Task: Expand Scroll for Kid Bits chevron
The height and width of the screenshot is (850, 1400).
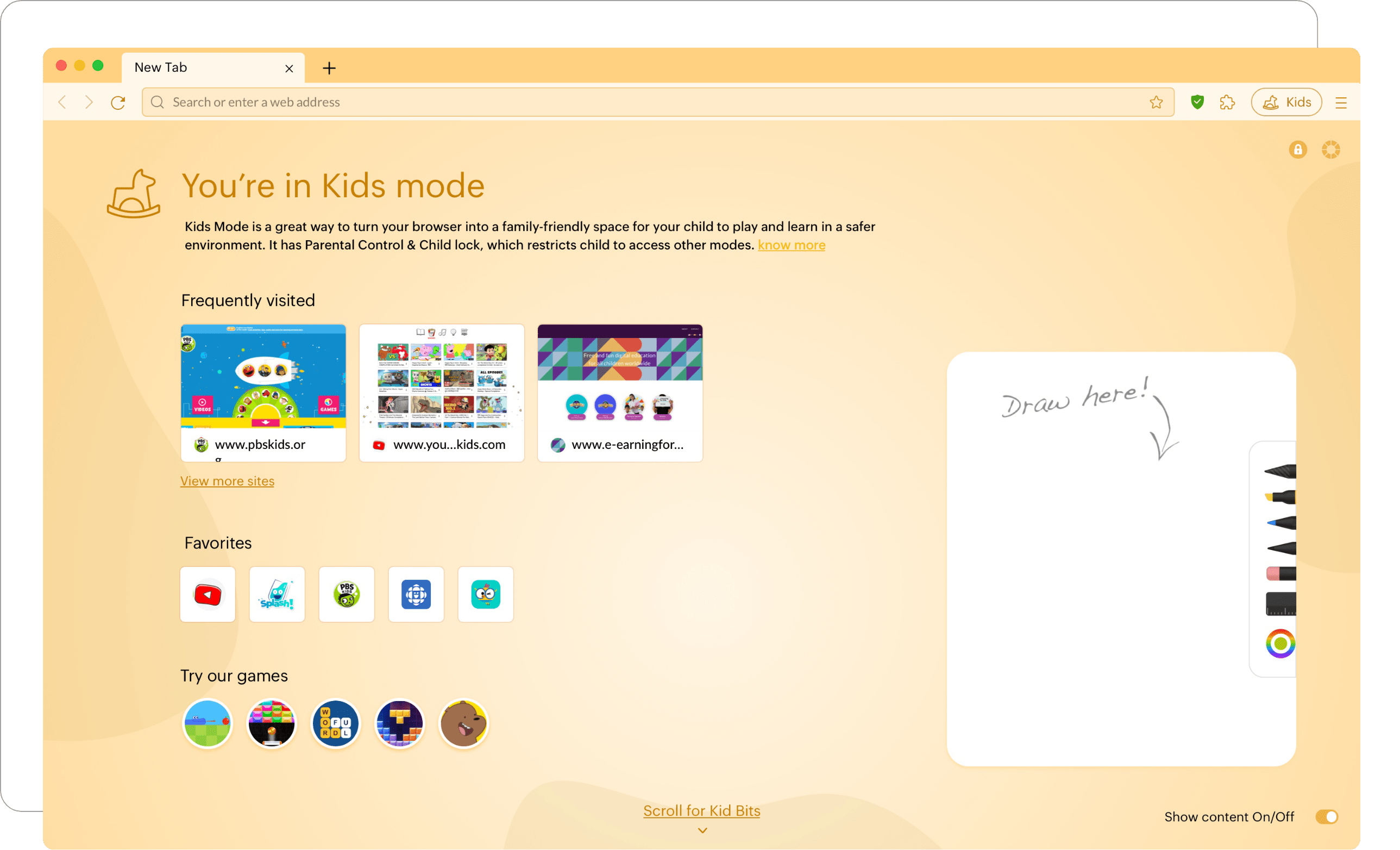Action: (x=702, y=830)
